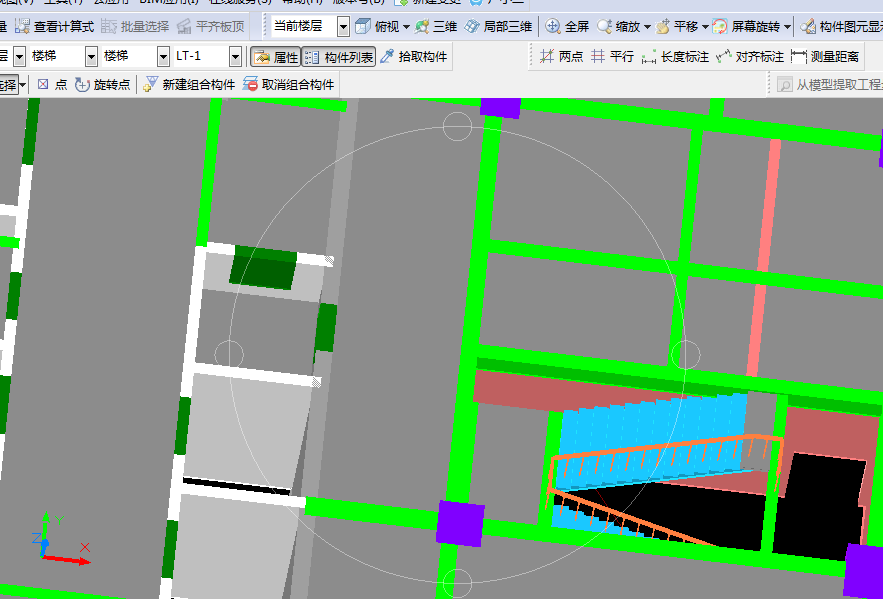Open the first 楼梯 category dropdown
883x599 pixels.
pyautogui.click(x=91, y=56)
